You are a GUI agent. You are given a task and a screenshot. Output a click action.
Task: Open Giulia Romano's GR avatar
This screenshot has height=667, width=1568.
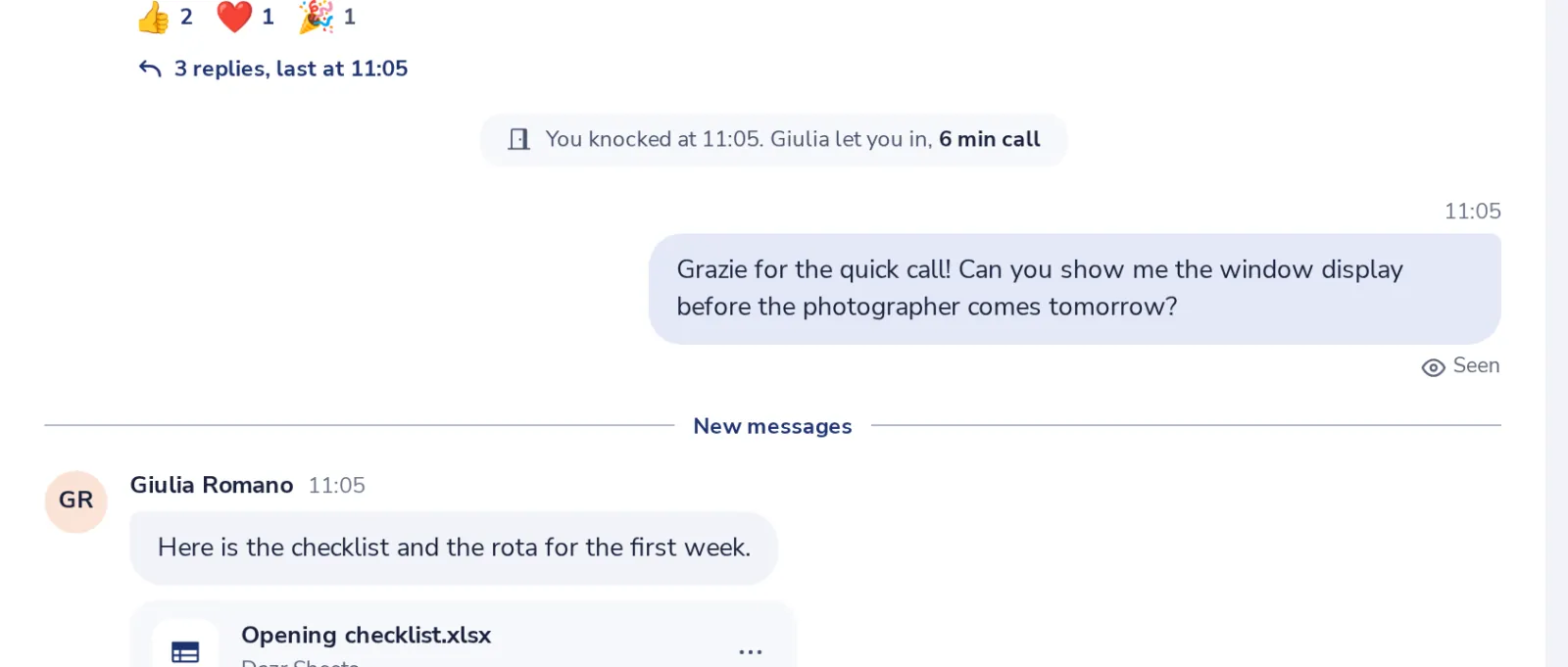coord(75,500)
